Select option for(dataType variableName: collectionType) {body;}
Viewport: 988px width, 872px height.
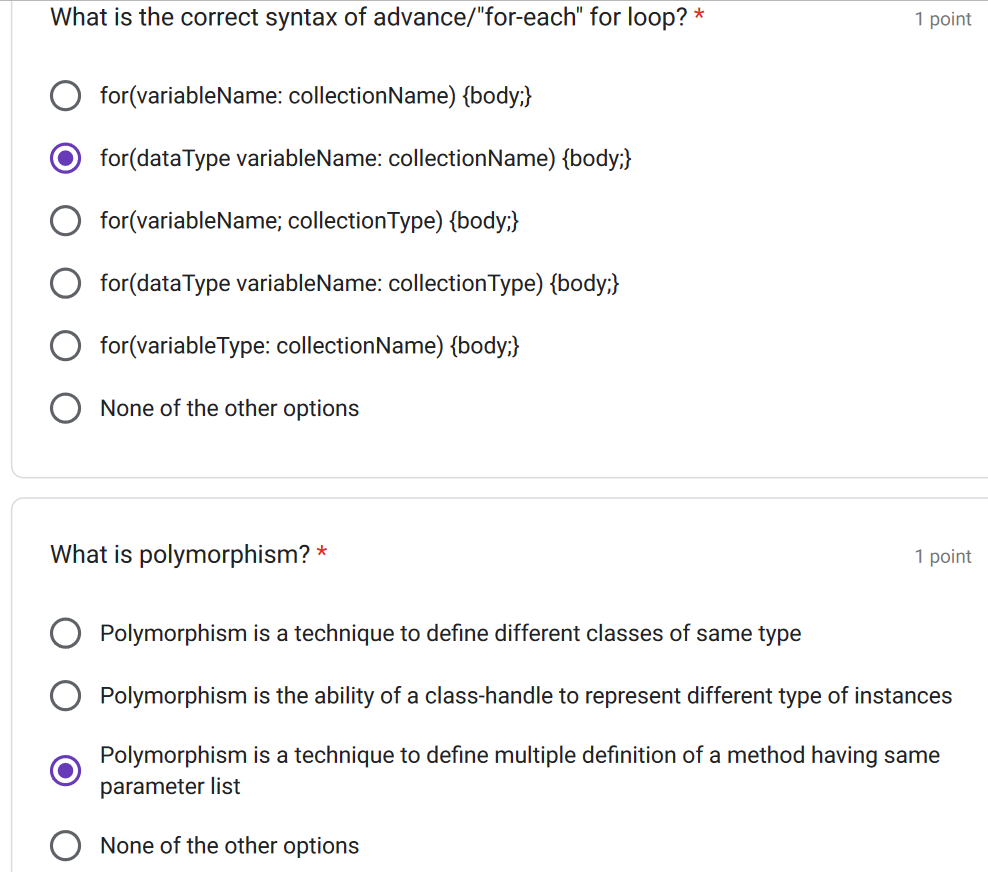65,283
